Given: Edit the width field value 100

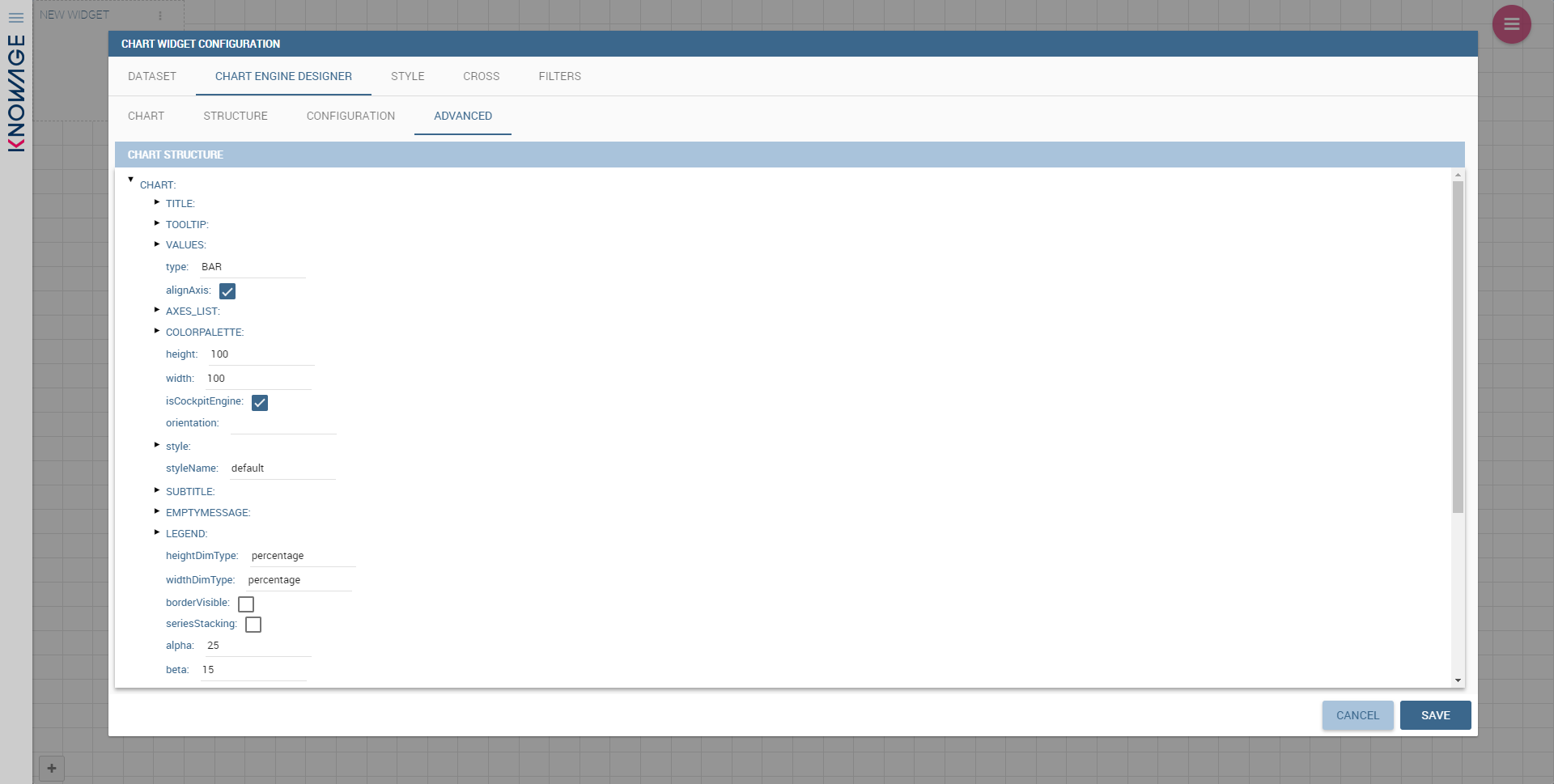Looking at the screenshot, I should point(258,379).
